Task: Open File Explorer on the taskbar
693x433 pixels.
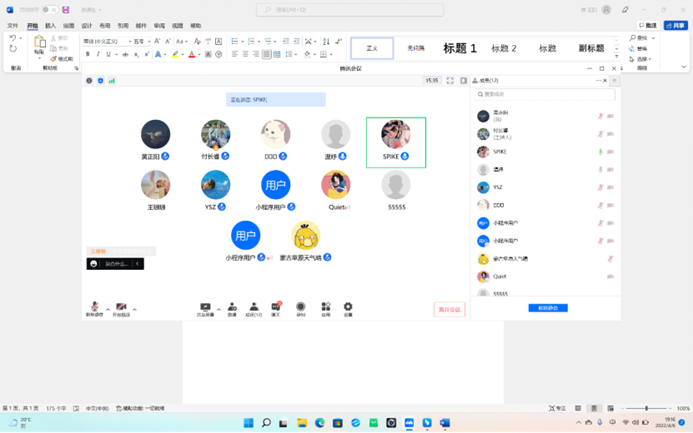Action: coord(302,423)
